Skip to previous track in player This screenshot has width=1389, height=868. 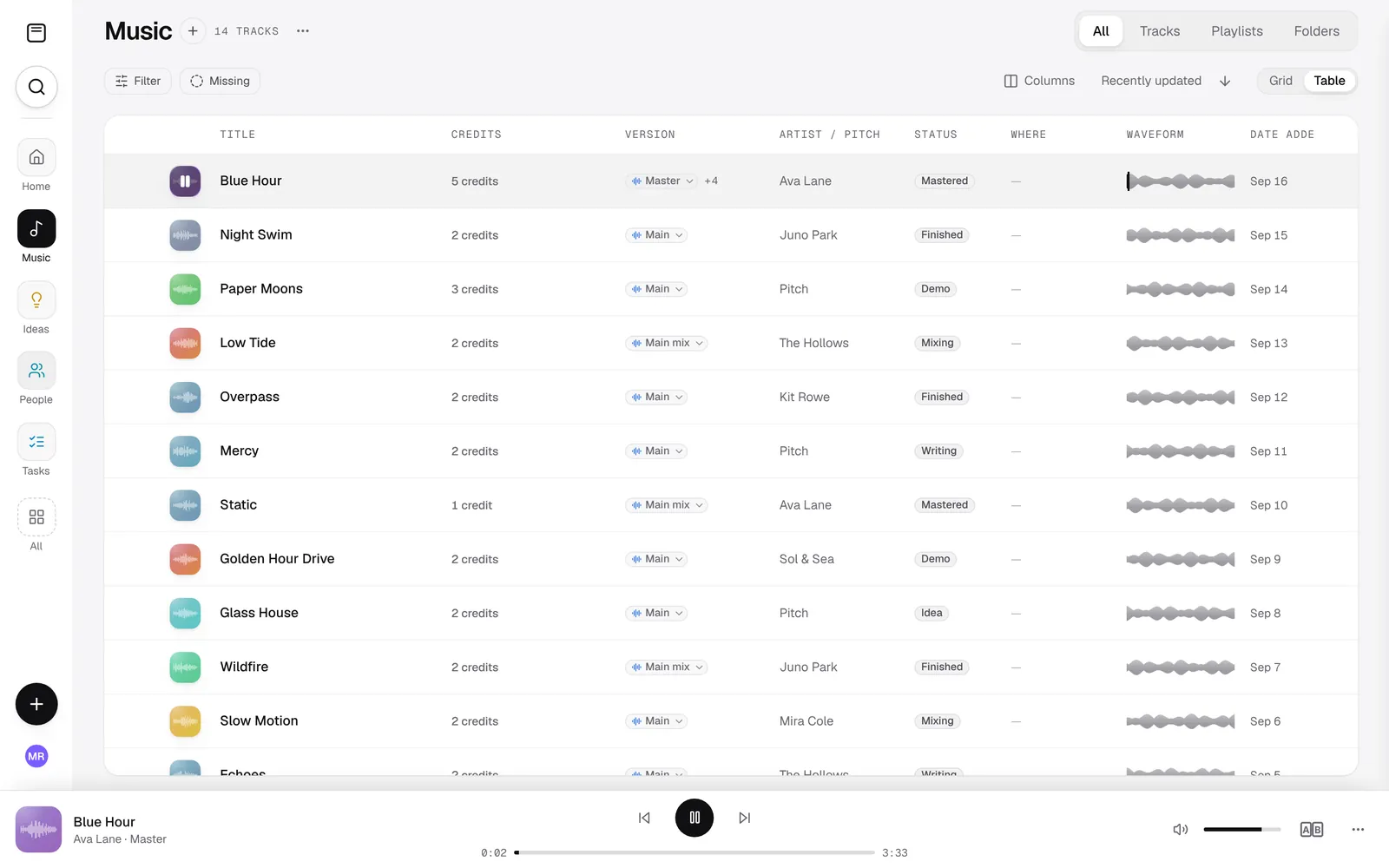point(644,818)
